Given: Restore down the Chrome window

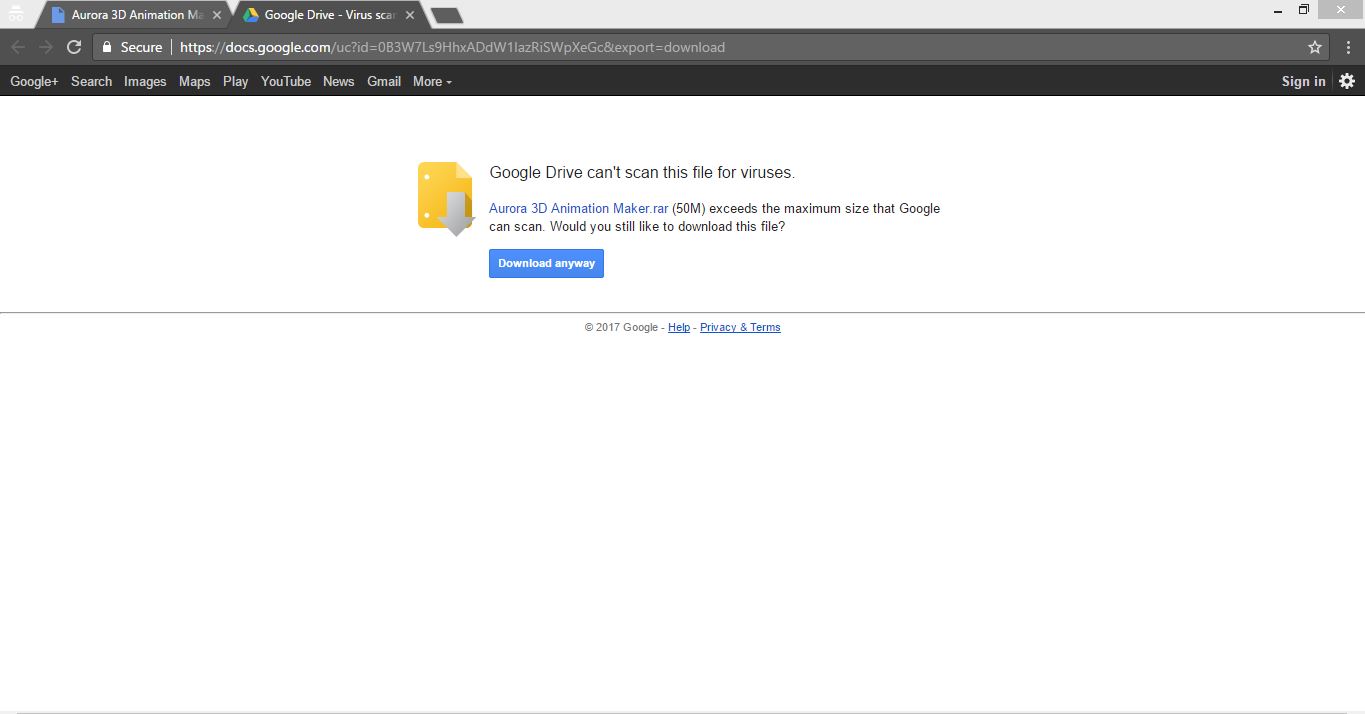Looking at the screenshot, I should [x=1303, y=10].
